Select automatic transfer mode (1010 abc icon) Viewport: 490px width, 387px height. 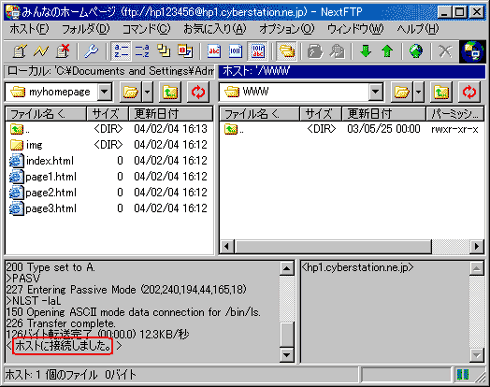coord(258,51)
